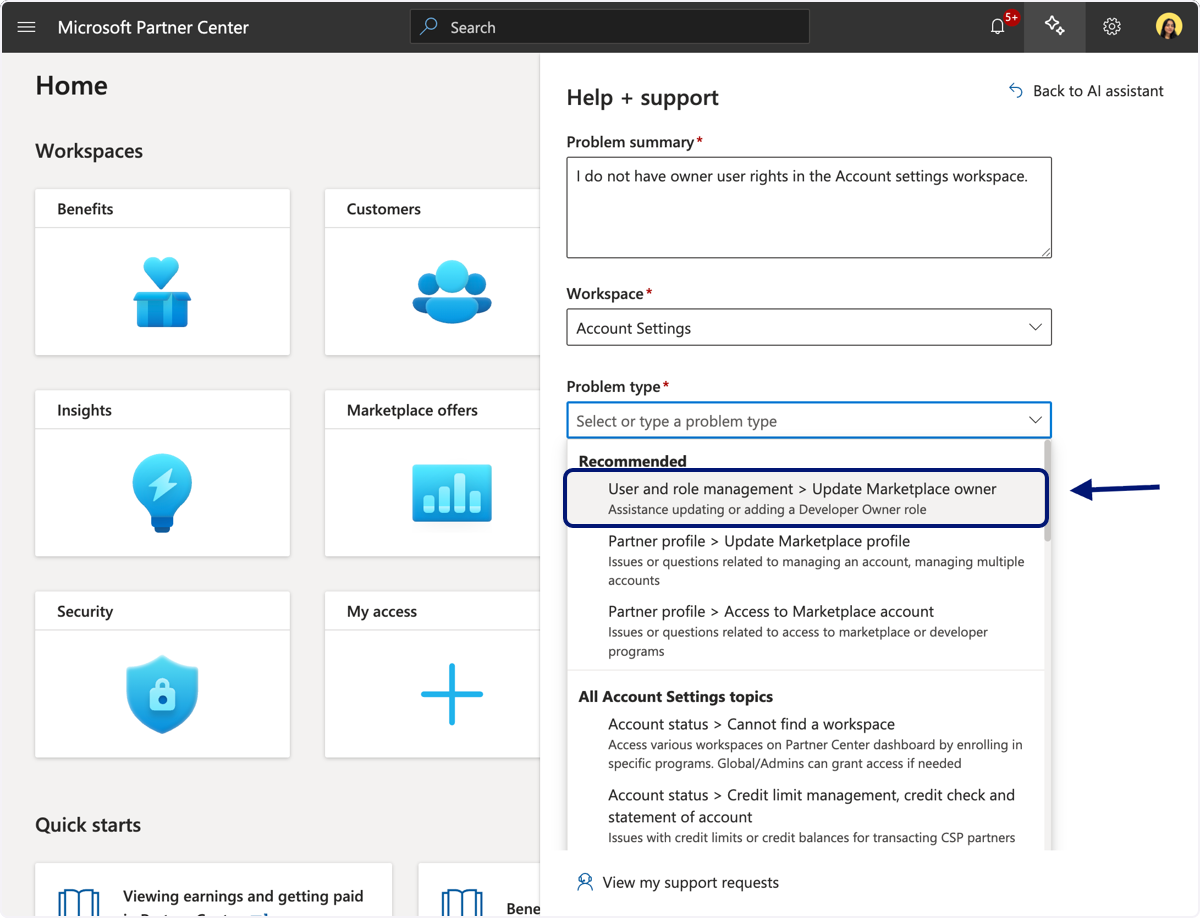Open the Workspace dropdown
The image size is (1200, 918).
point(809,328)
